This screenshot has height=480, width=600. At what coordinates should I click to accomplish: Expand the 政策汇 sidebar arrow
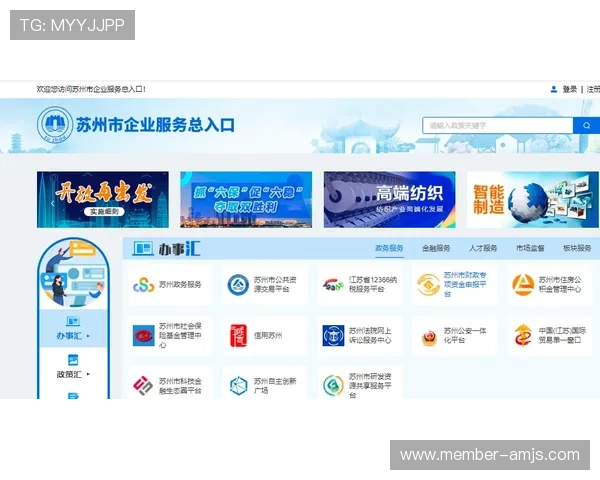click(x=88, y=374)
